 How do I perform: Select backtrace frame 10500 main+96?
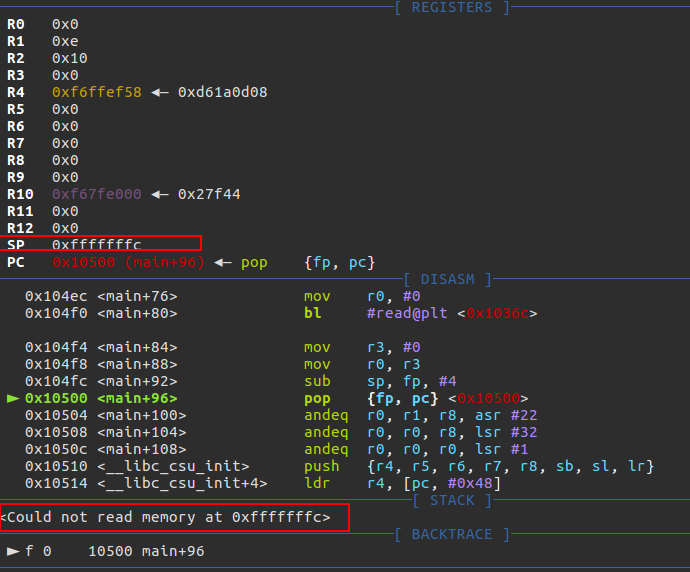146,551
